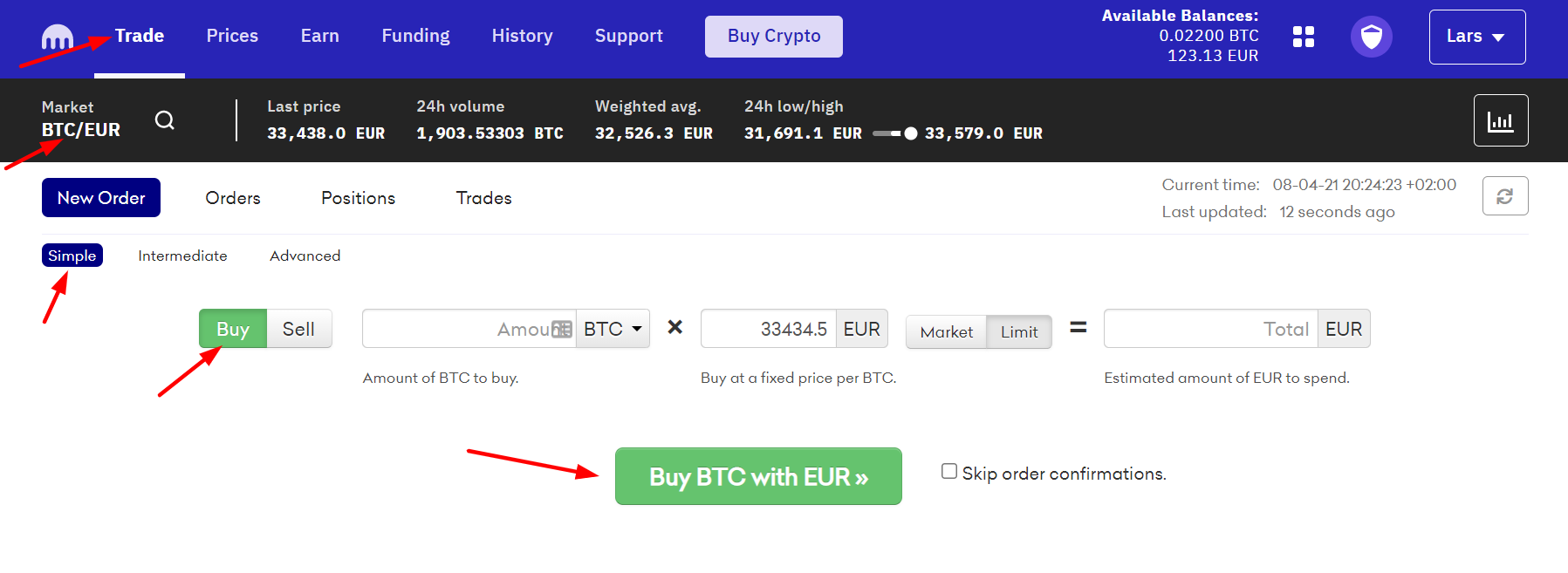Focus the Total EUR input field

pyautogui.click(x=1210, y=329)
